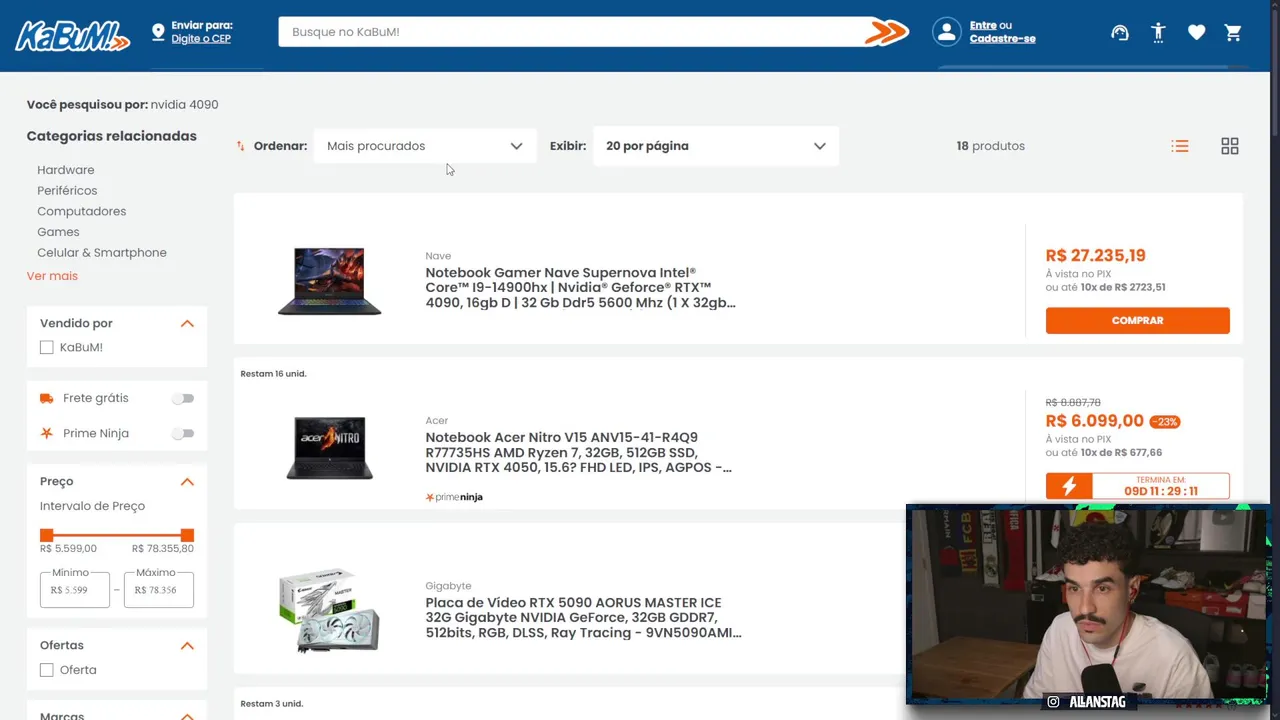Screen dimensions: 1280x720
Task: Click the 18 produtos count text
Action: [x=991, y=146]
